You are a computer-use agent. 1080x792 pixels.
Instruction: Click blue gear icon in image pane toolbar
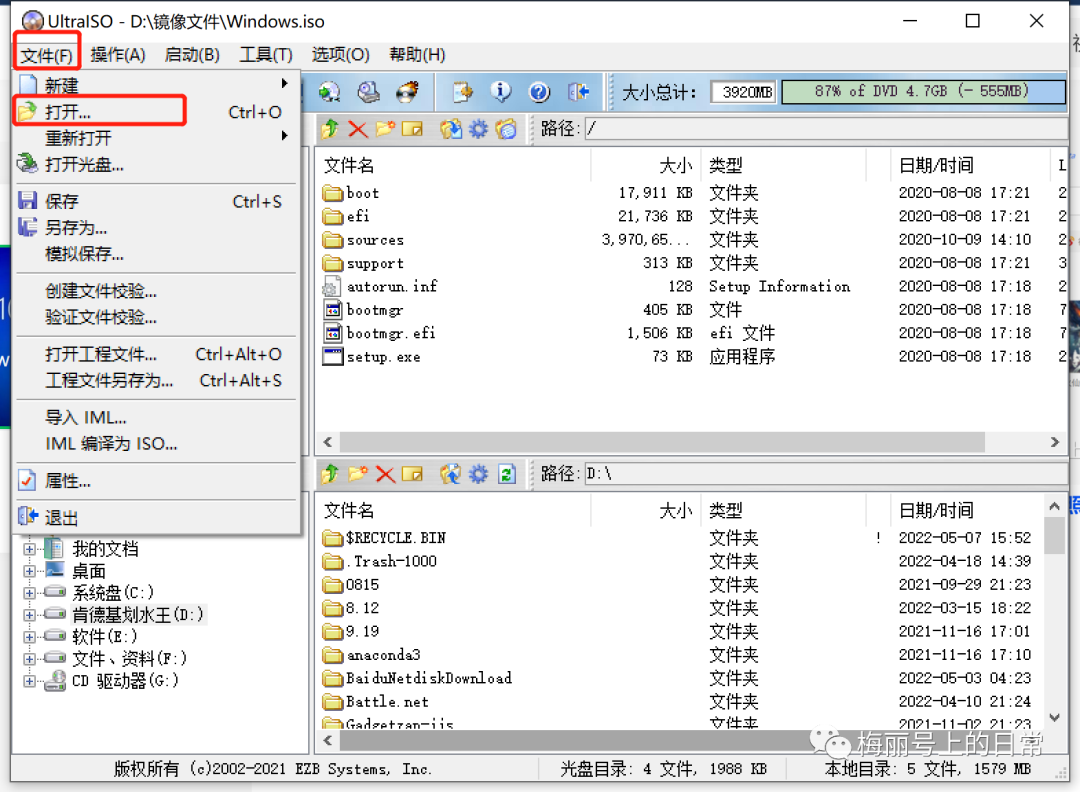pos(478,129)
